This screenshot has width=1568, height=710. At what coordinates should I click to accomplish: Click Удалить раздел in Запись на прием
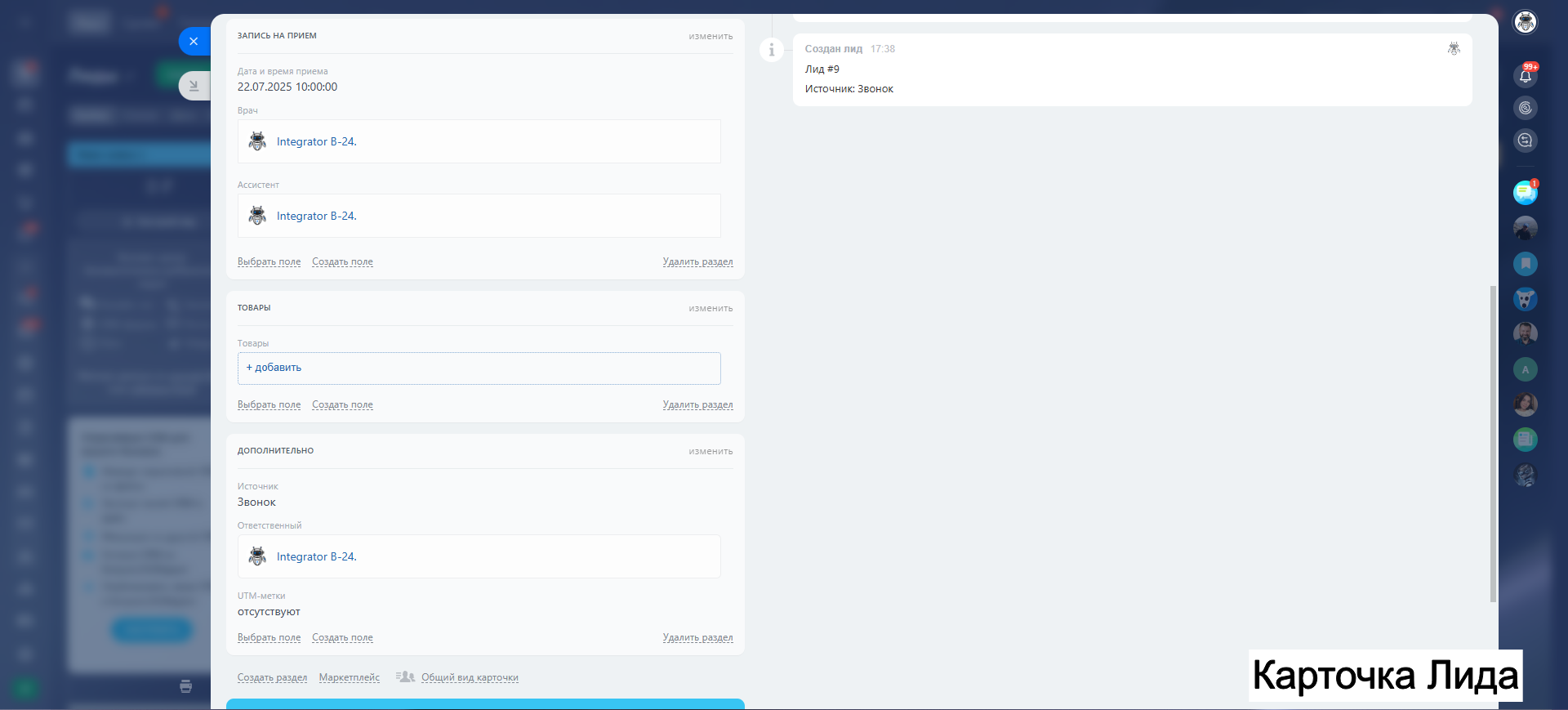click(x=697, y=261)
